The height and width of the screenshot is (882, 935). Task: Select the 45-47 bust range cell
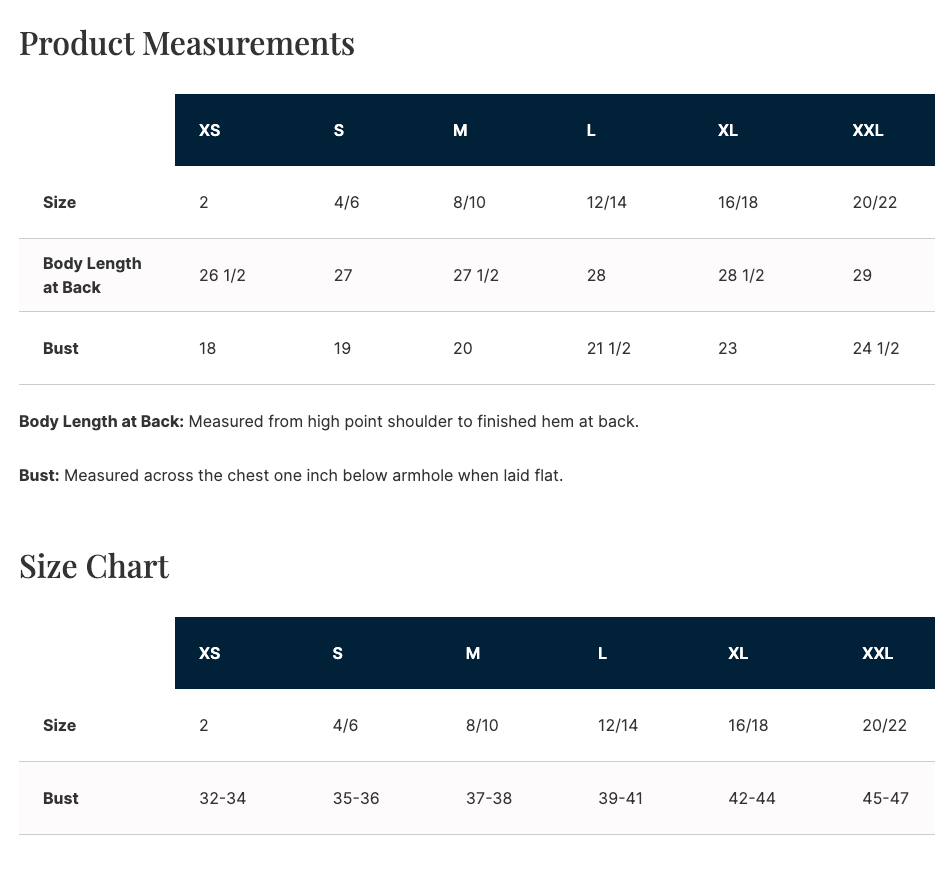pyautogui.click(x=885, y=798)
